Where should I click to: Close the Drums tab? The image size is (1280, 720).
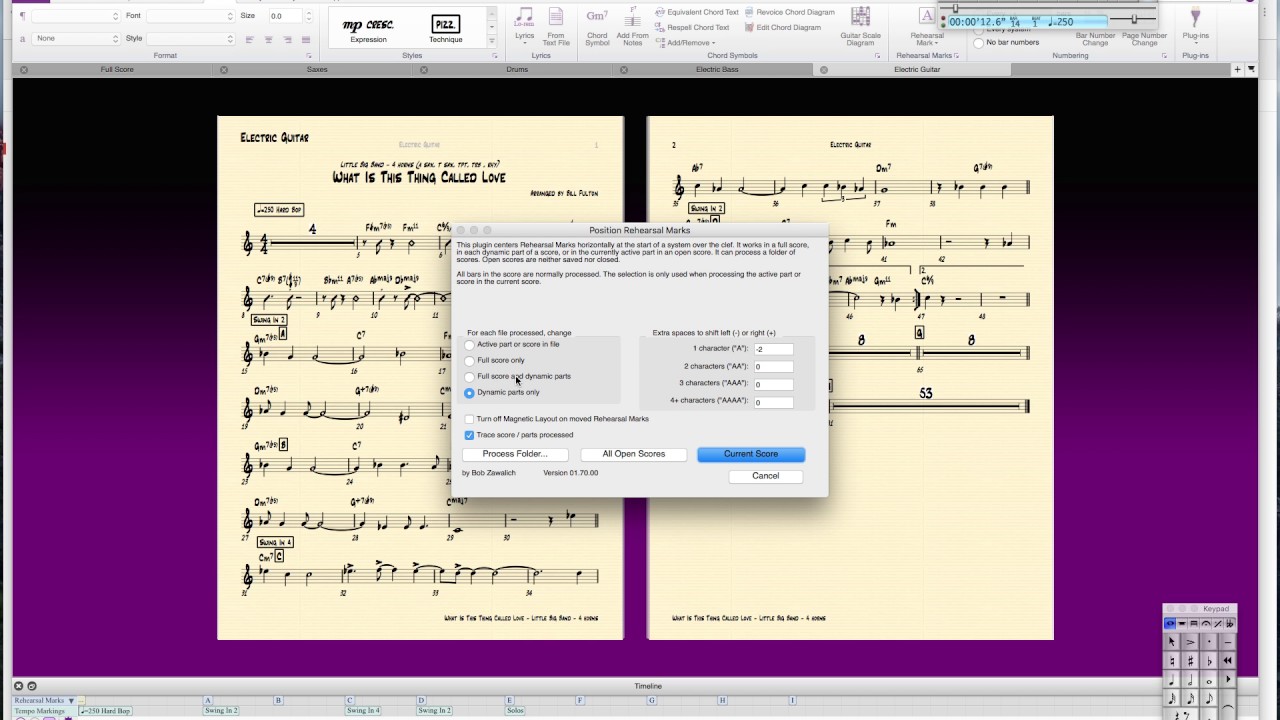424,70
